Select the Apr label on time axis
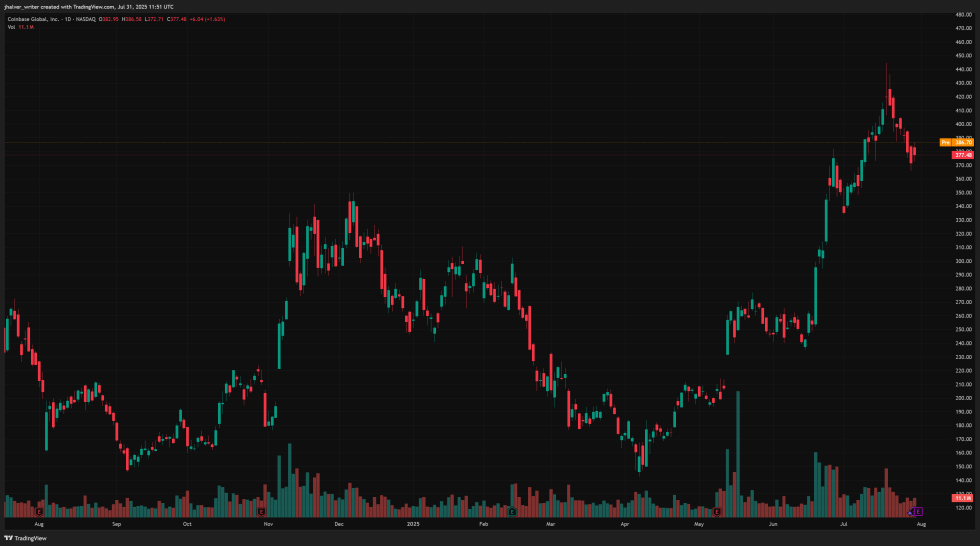 click(625, 522)
